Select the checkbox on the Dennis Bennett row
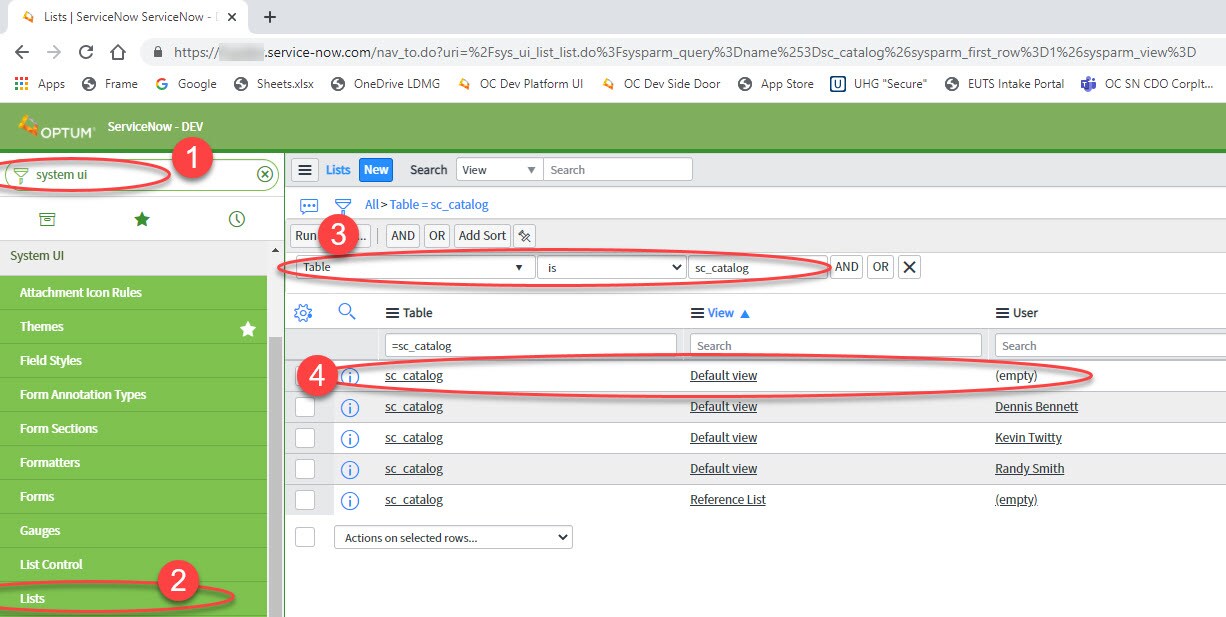The width and height of the screenshot is (1226, 617). coord(305,407)
